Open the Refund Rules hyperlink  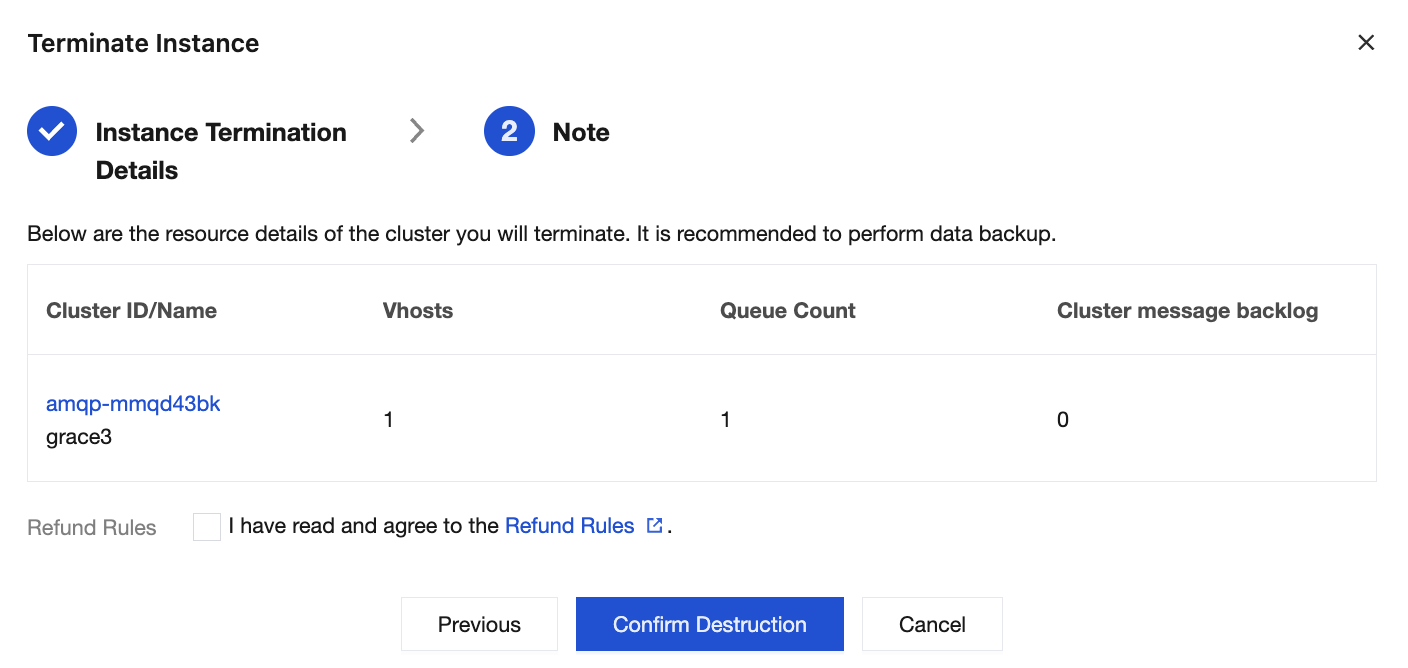[569, 526]
